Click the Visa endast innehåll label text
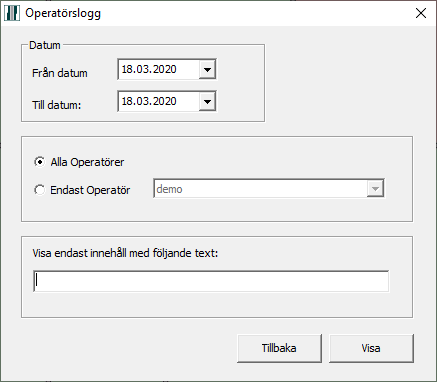This screenshot has height=382, width=437. coord(125,253)
